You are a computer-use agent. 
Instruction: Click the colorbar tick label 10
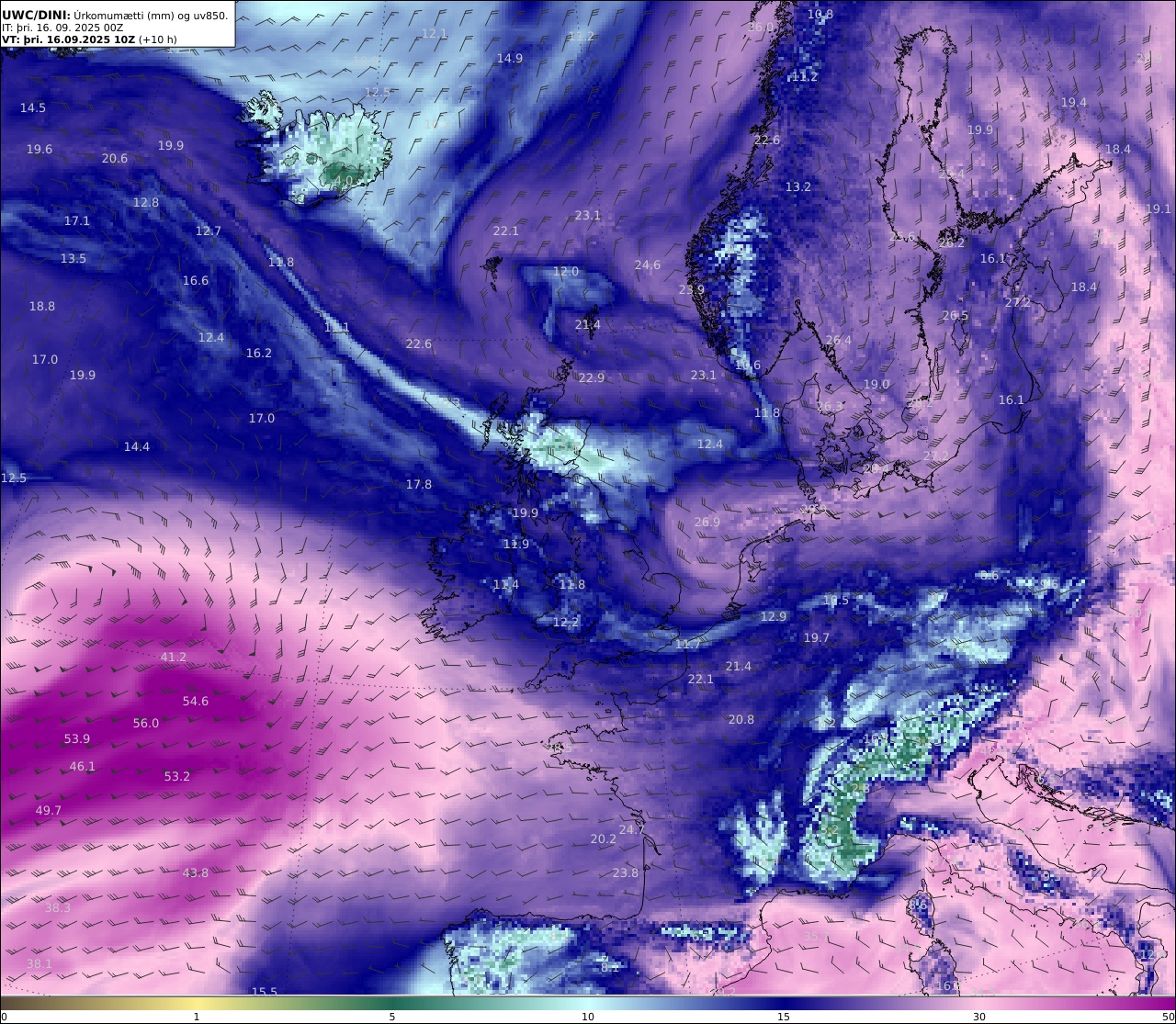click(588, 1016)
